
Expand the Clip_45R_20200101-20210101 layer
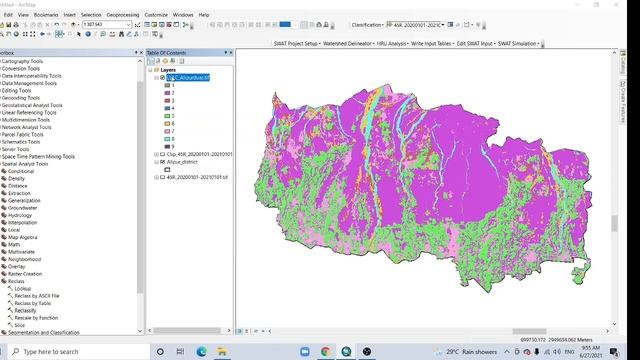(x=156, y=154)
